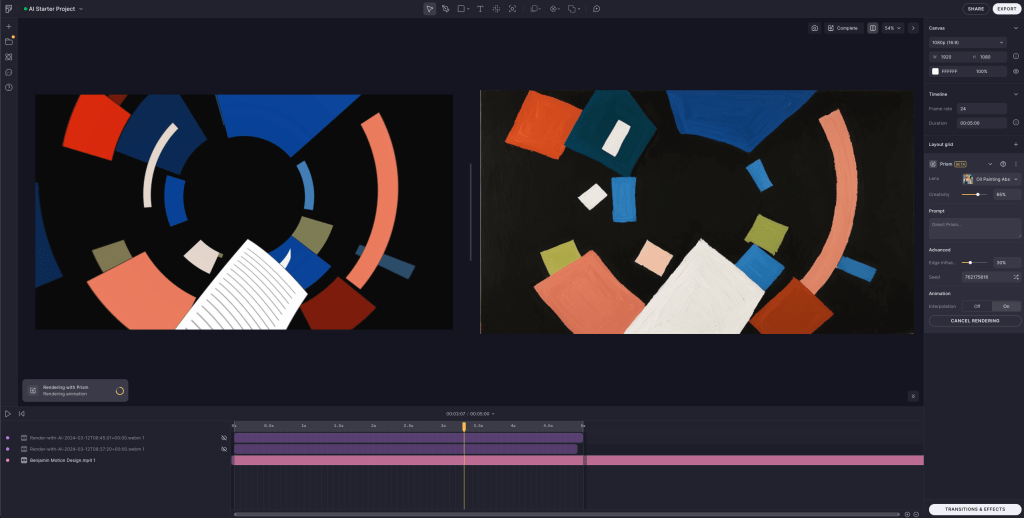Click the canvas snapshot camera icon
Screen dimensions: 1024x518
815,28
